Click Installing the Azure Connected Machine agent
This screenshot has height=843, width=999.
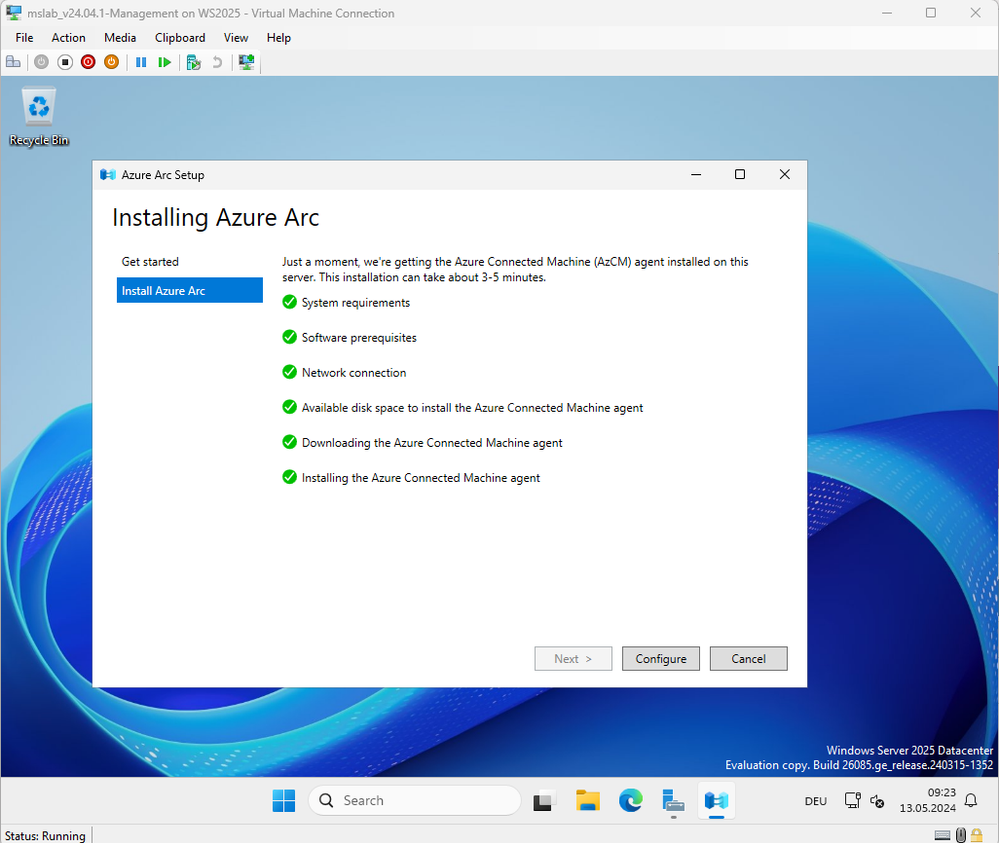point(420,478)
